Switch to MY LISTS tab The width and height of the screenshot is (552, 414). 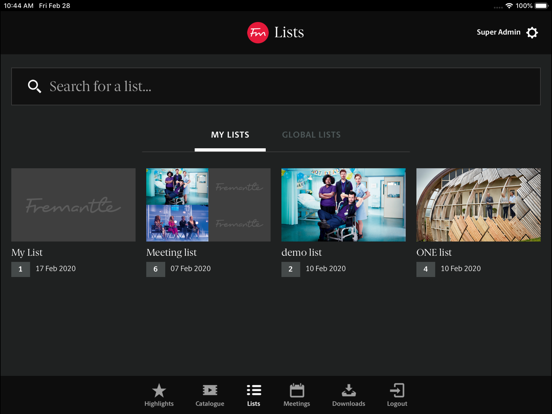230,135
